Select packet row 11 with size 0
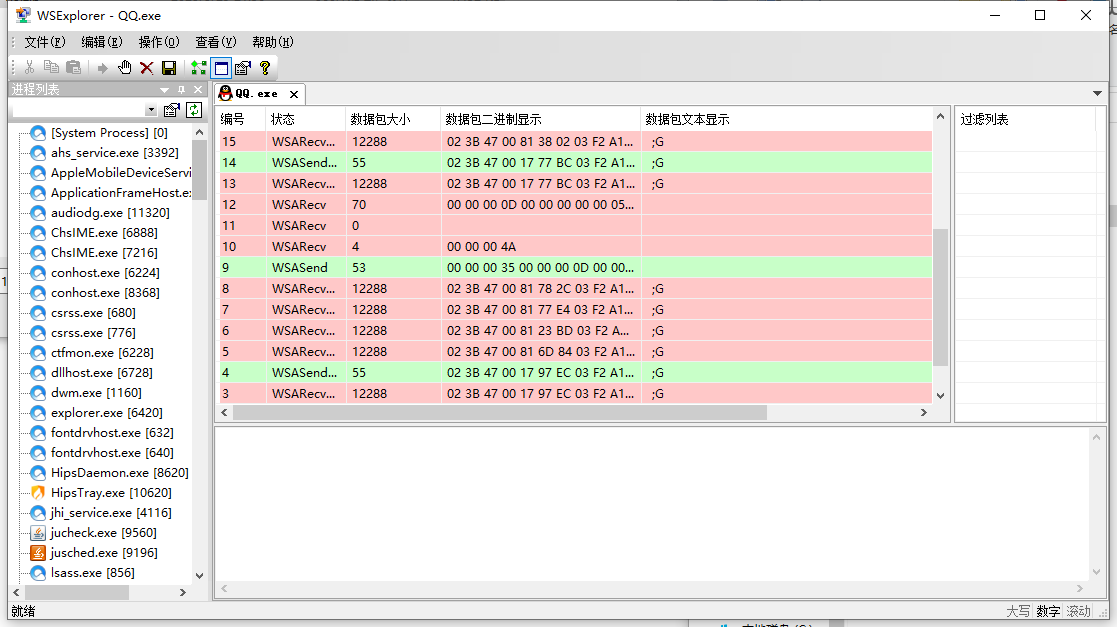 576,225
